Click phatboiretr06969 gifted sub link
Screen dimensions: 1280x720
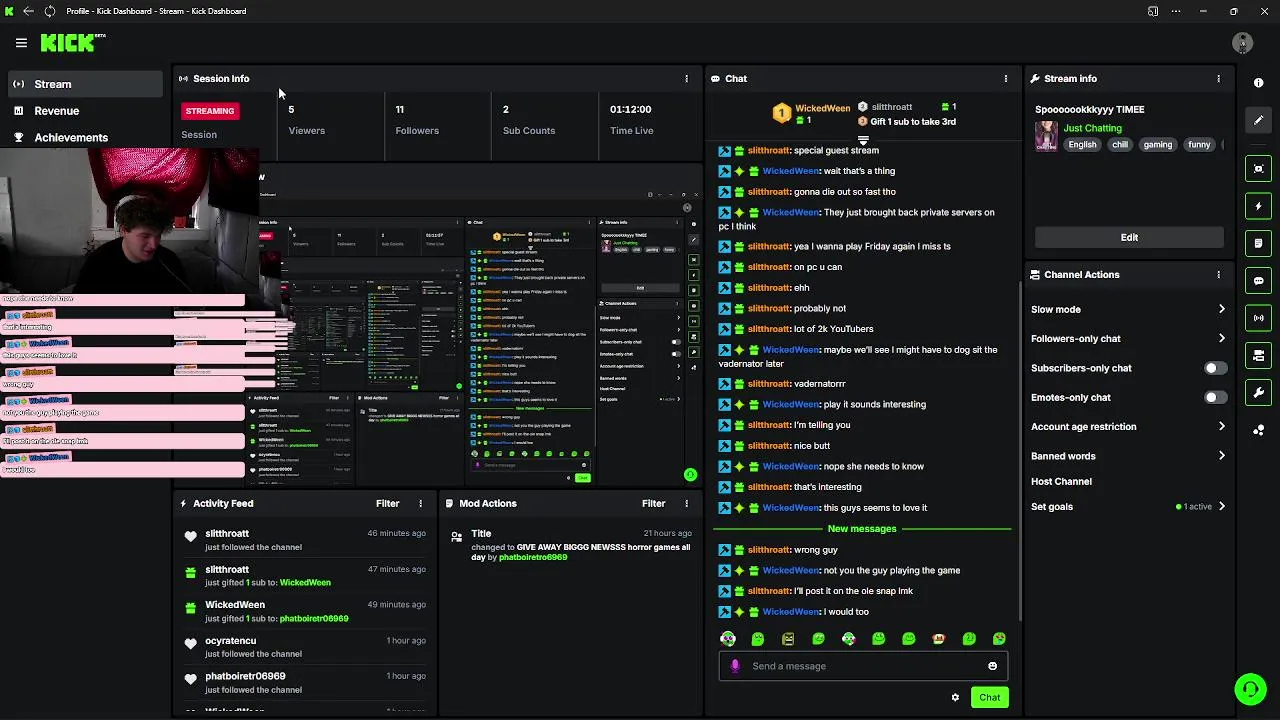[314, 618]
